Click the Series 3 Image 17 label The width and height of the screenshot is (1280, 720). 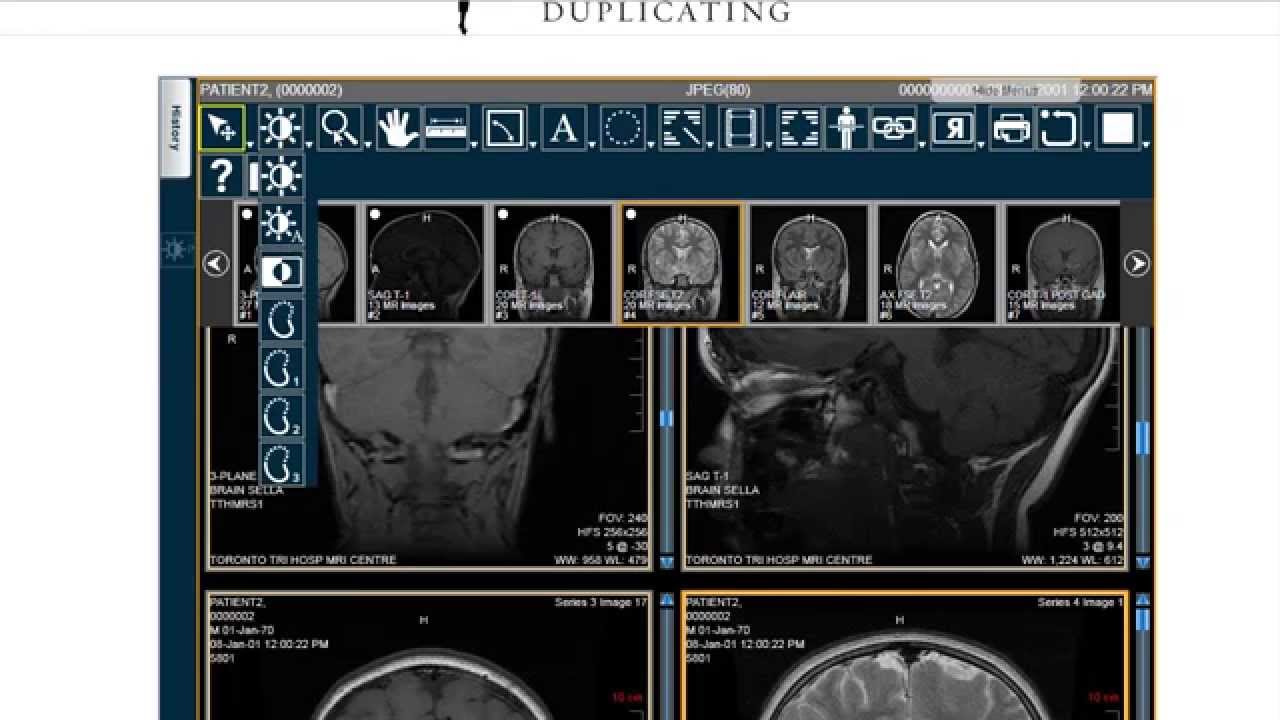602,602
